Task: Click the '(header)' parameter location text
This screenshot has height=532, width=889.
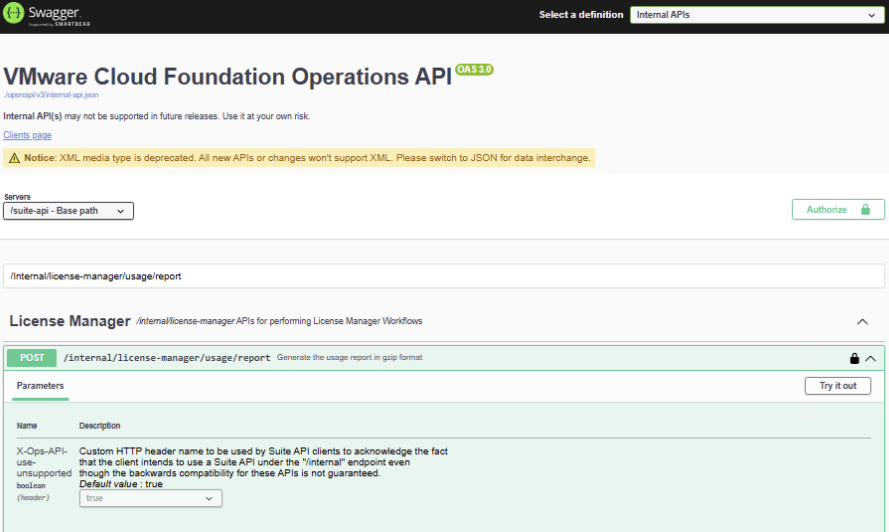Action: tap(33, 497)
